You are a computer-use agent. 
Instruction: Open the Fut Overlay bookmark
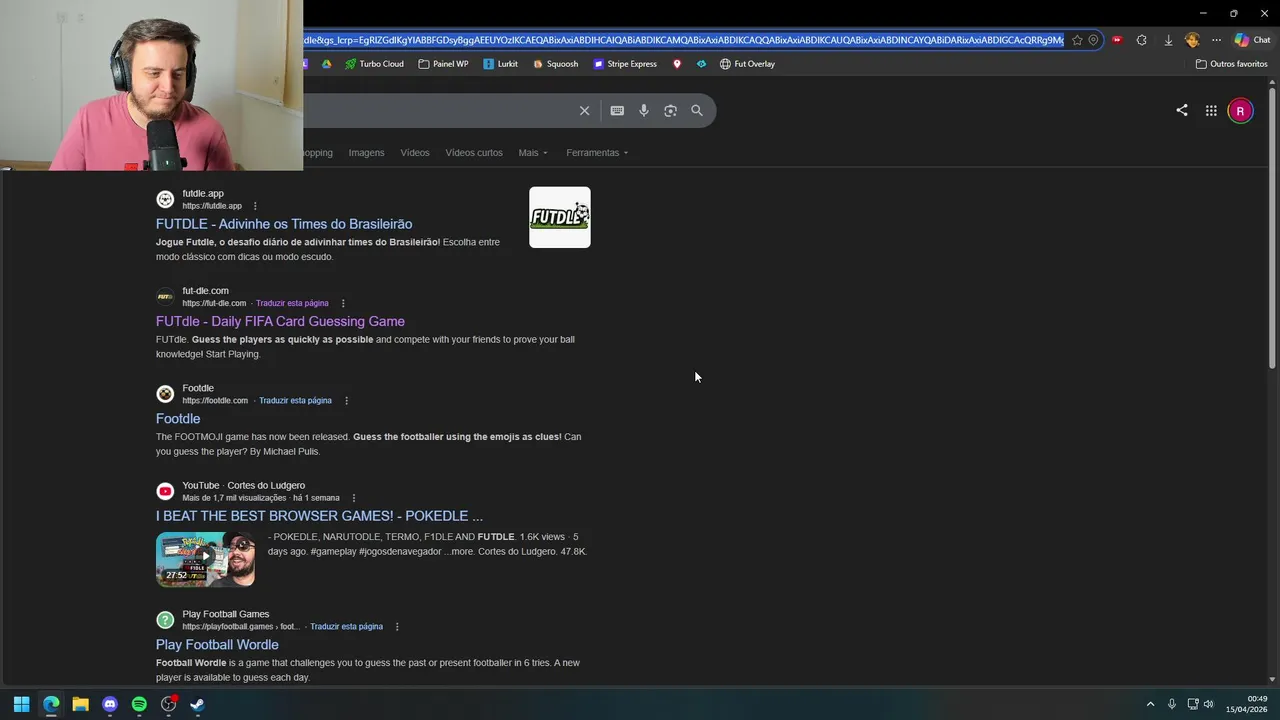pos(747,64)
